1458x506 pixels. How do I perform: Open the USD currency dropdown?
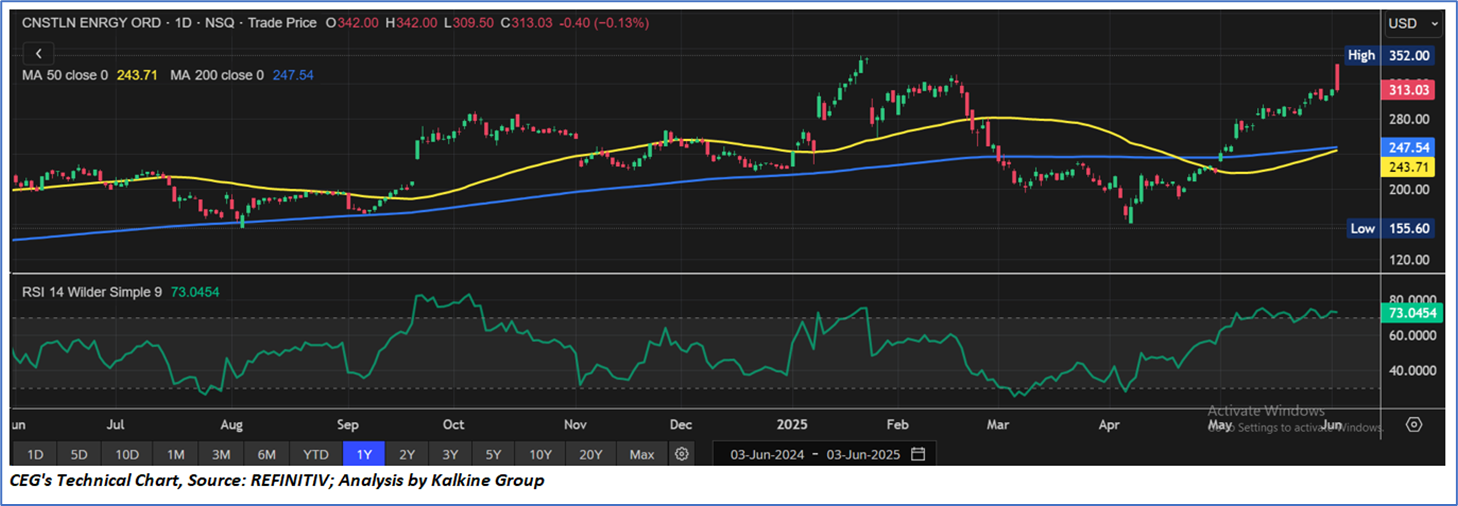coord(1413,23)
